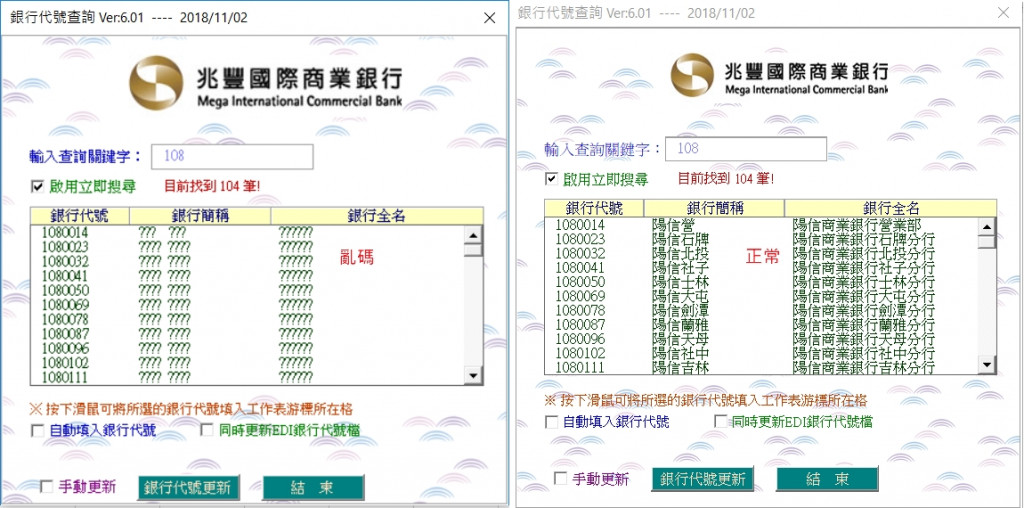Select row 1080041 in left window list
Image resolution: width=1024 pixels, height=508 pixels.
click(x=248, y=276)
